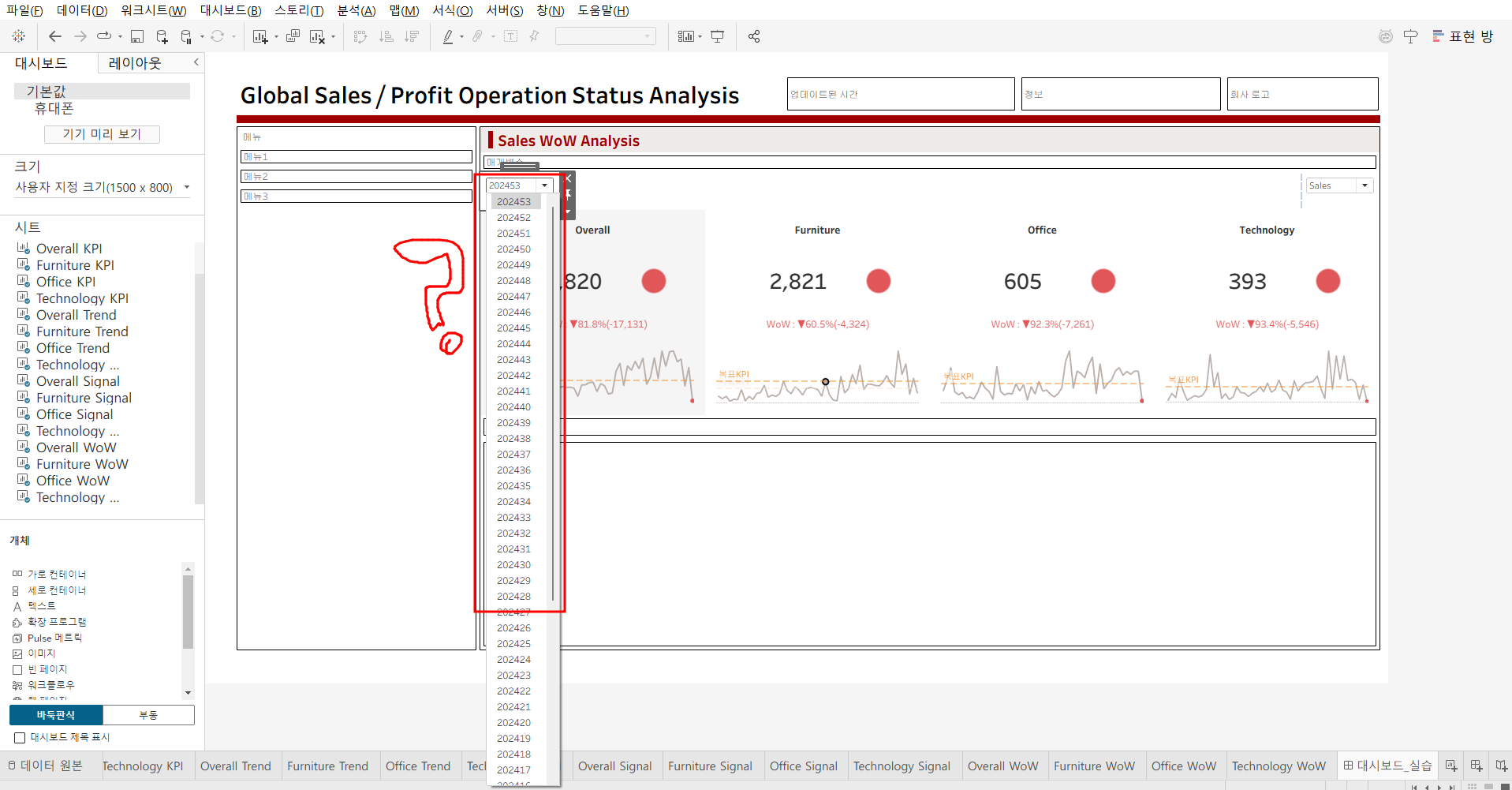This screenshot has height=790, width=1512.
Task: Click the presentation mode icon
Action: (x=717, y=36)
